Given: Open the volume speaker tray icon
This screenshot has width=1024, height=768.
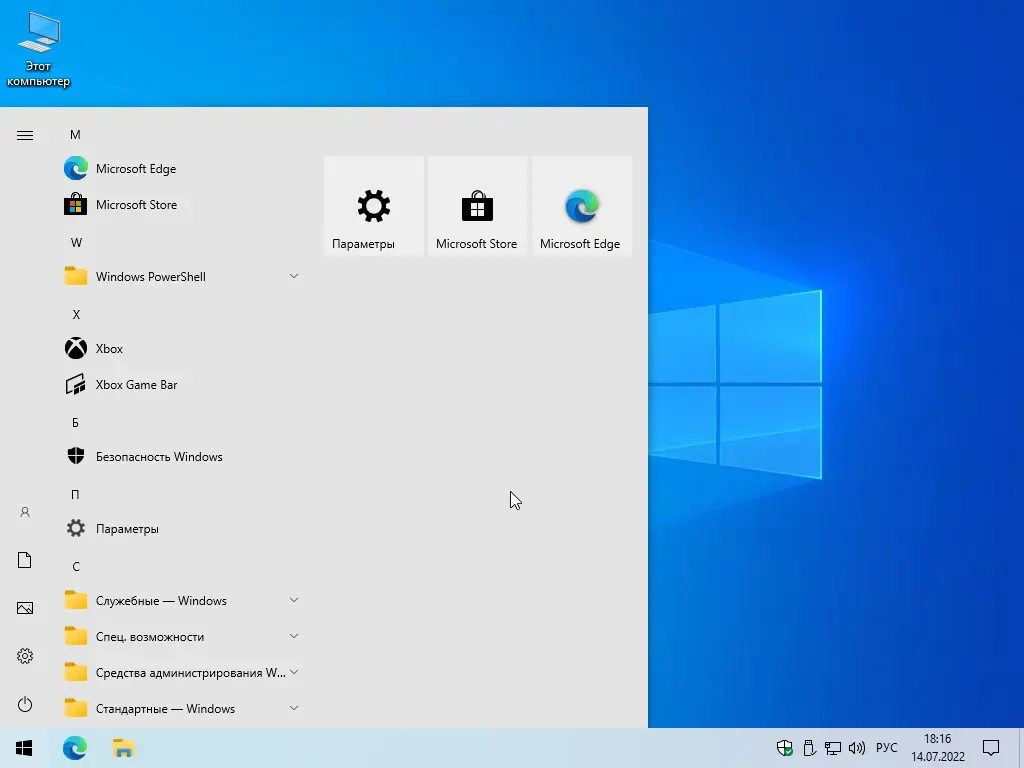Looking at the screenshot, I should tap(857, 748).
